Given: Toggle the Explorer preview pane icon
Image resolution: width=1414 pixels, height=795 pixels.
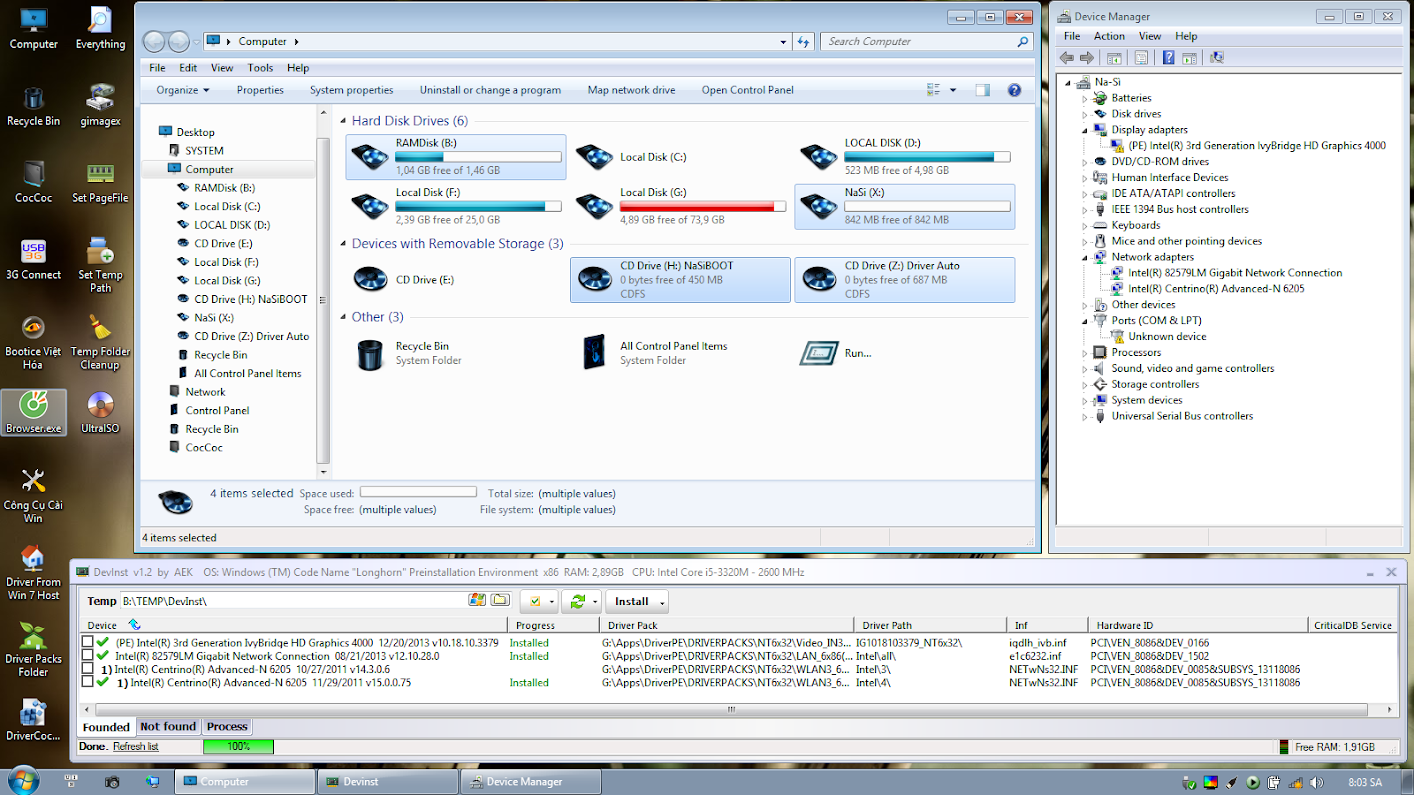Looking at the screenshot, I should (982, 90).
